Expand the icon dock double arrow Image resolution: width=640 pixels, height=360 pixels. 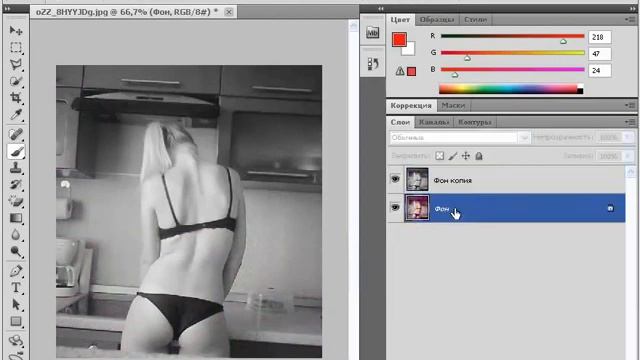coord(380,8)
